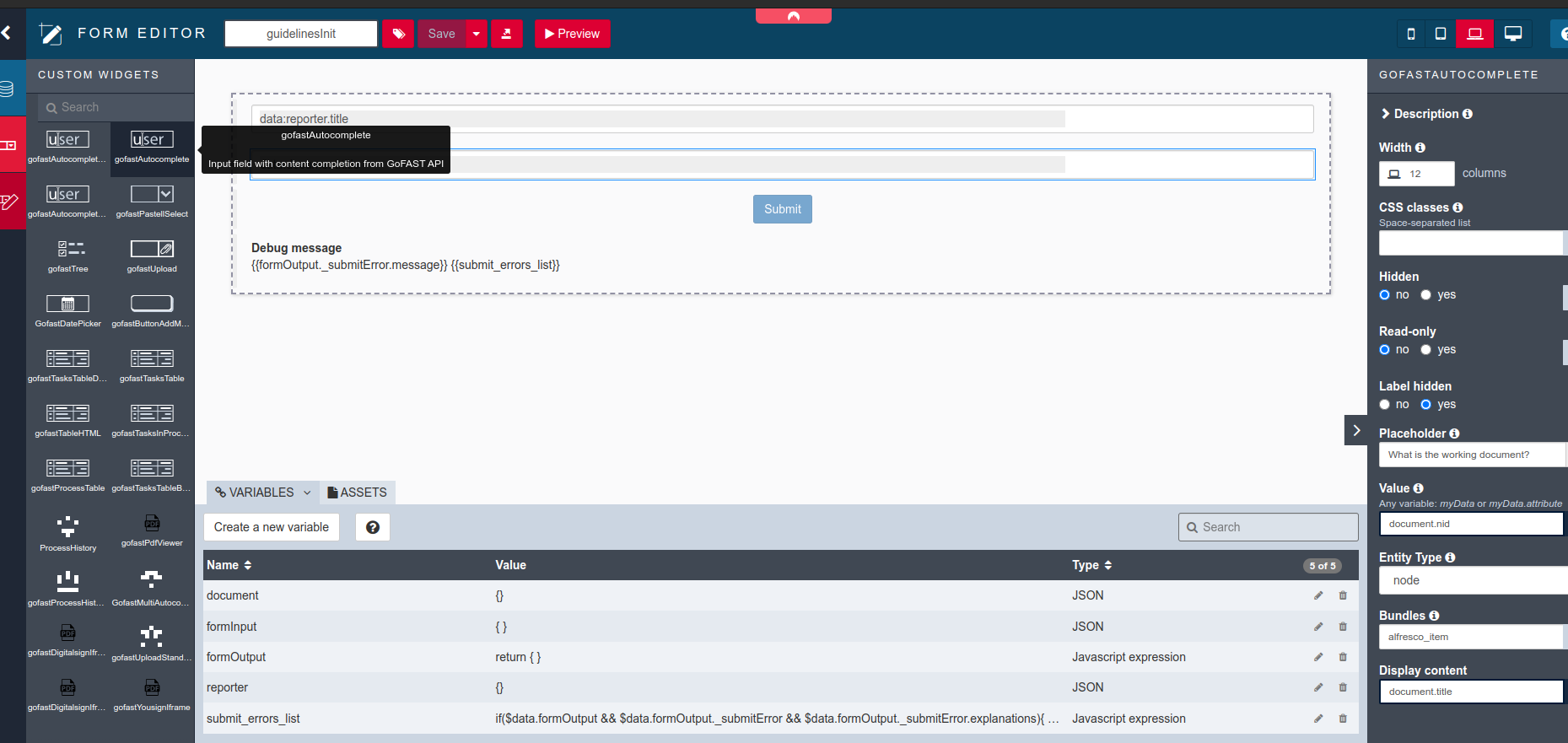
Task: Select the gofastYousignIframe widget
Action: point(152,695)
